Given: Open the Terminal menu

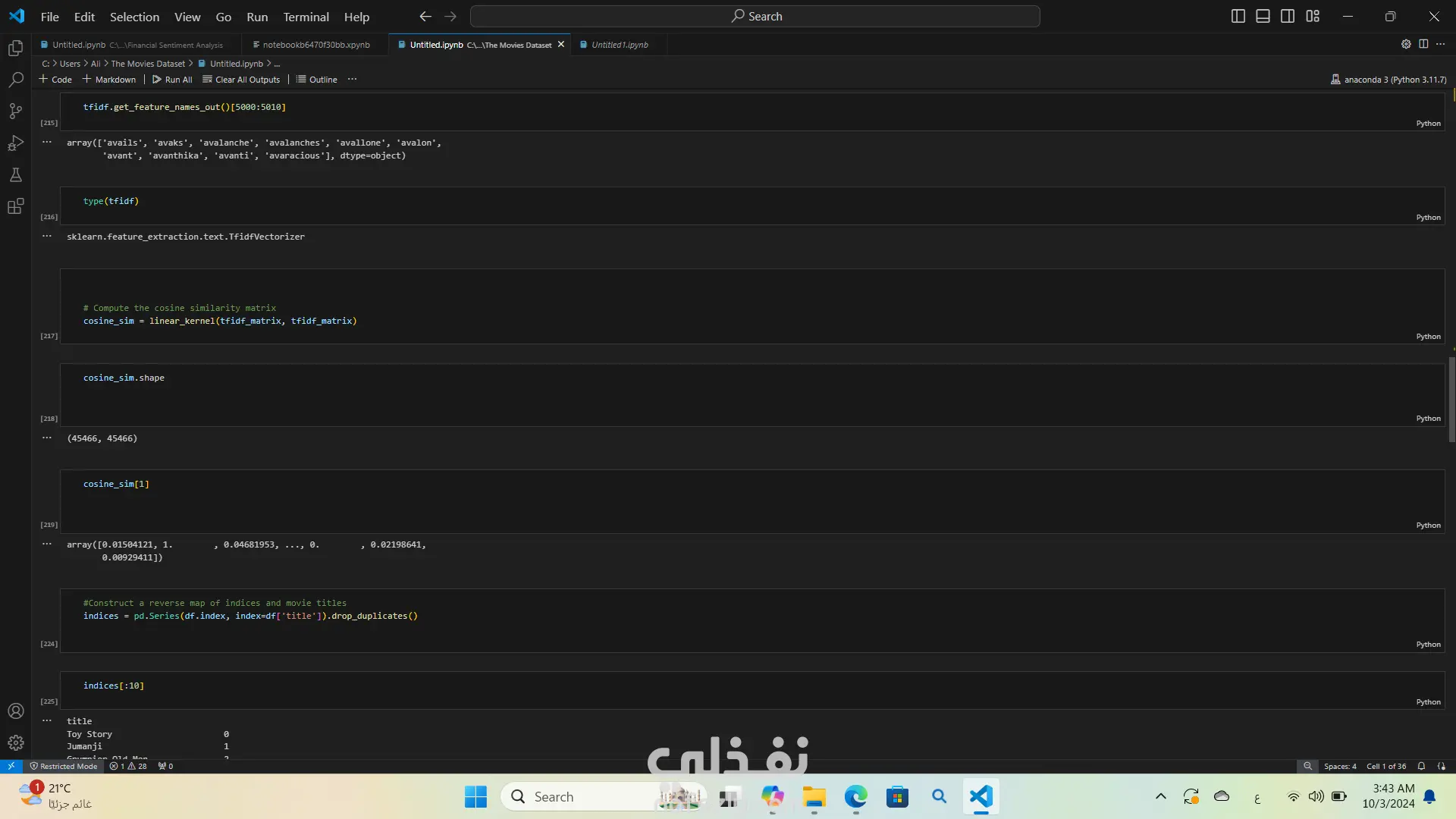Looking at the screenshot, I should coord(306,17).
